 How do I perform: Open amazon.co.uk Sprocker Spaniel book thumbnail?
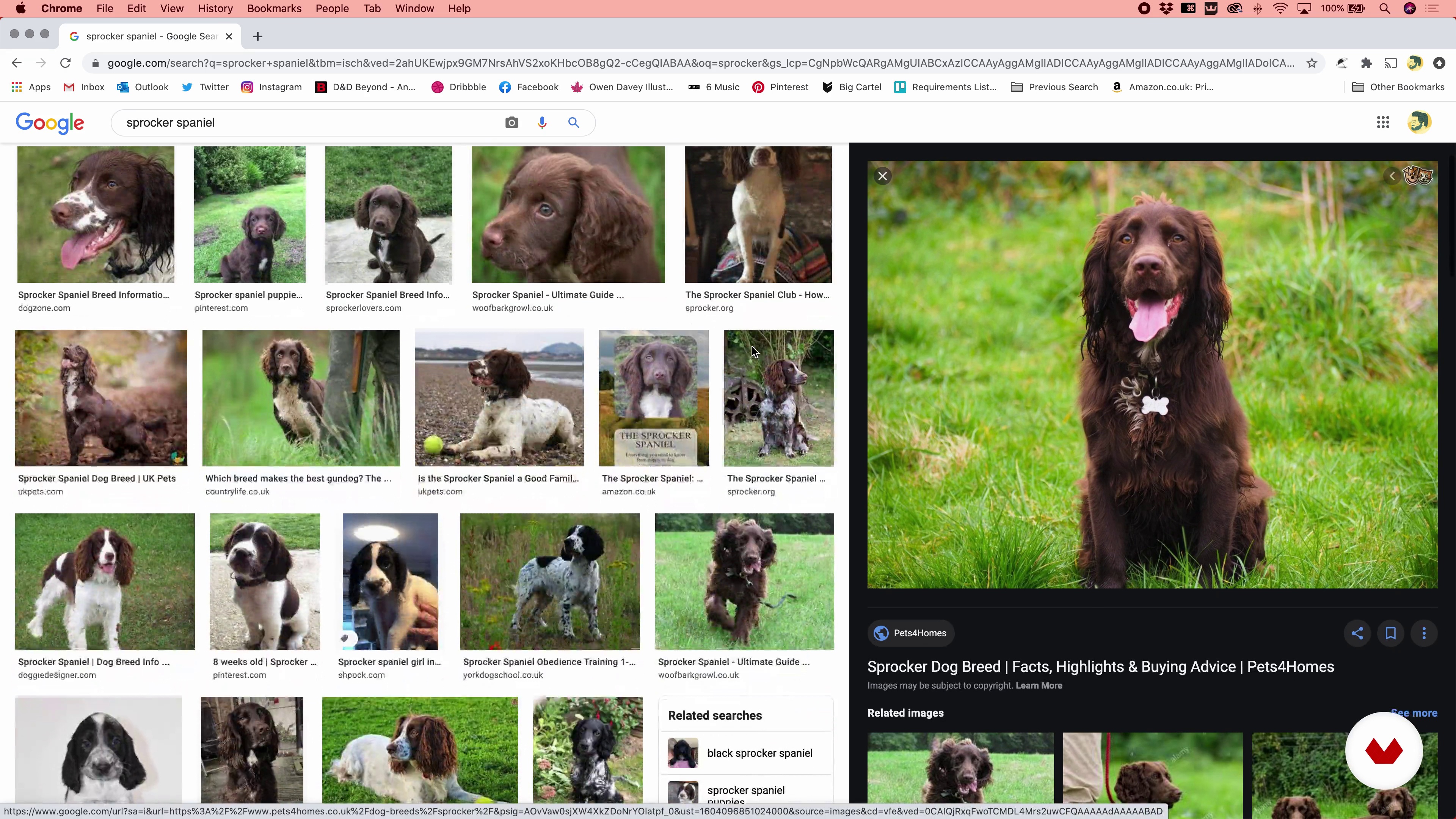coord(654,398)
